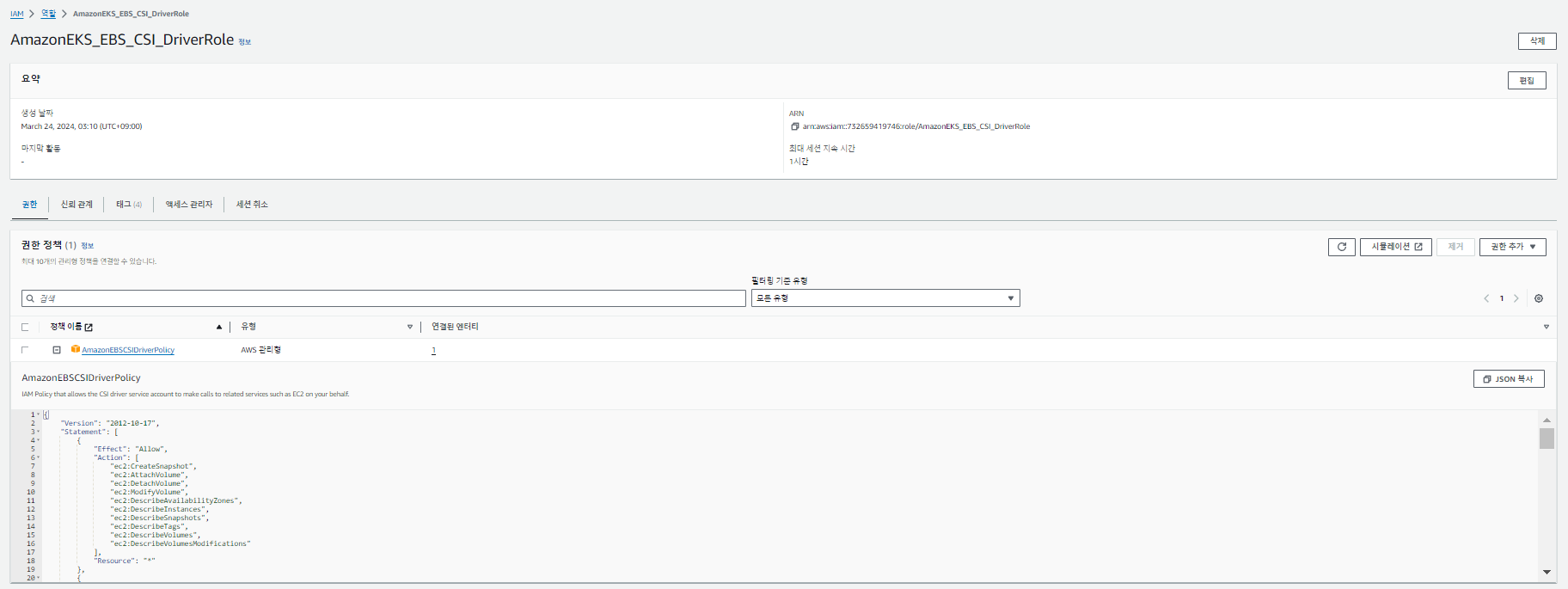This screenshot has width=1568, height=589.
Task: Focus the policy 검색 search field
Action: (383, 298)
